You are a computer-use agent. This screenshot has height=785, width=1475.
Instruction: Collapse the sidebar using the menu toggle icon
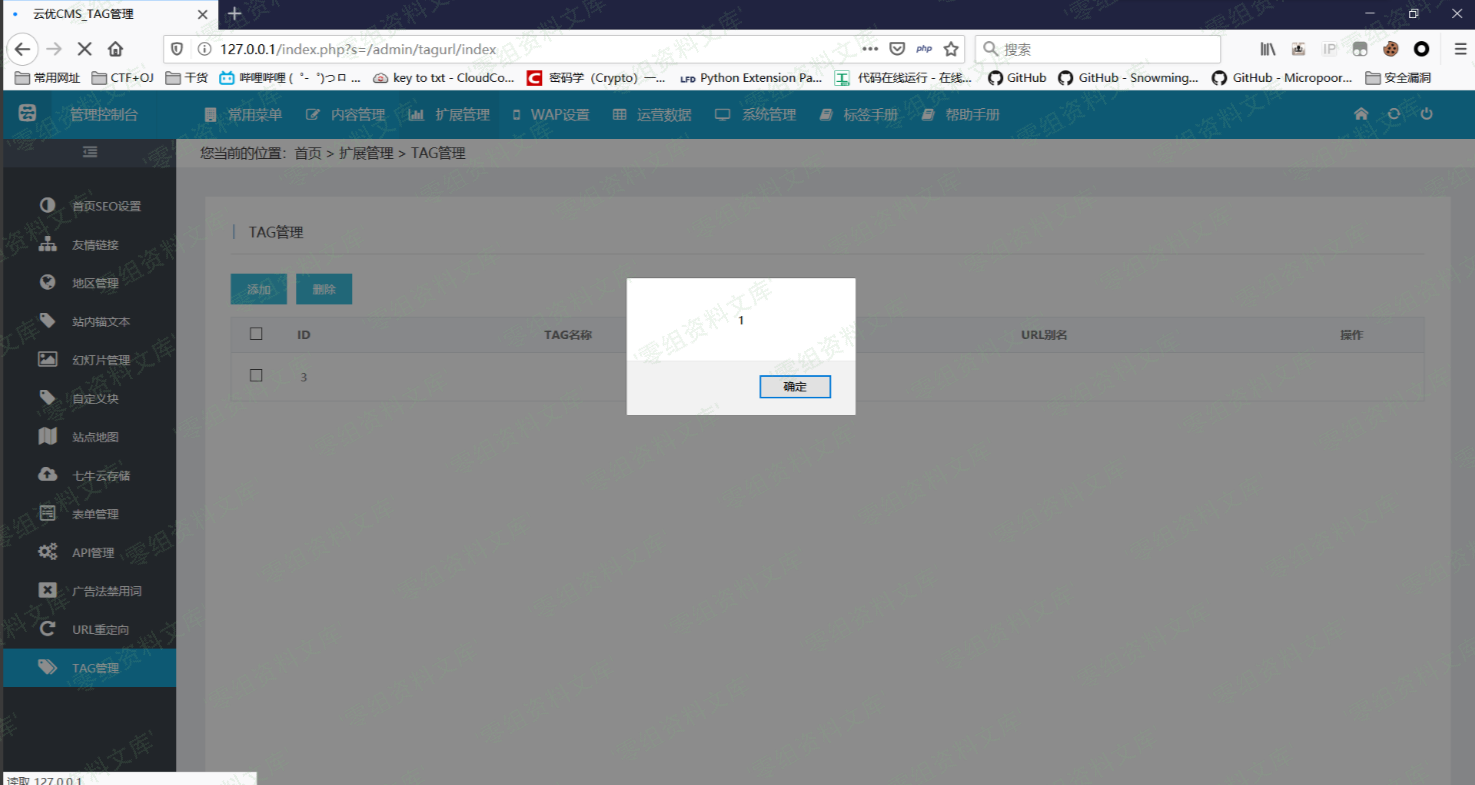[90, 152]
